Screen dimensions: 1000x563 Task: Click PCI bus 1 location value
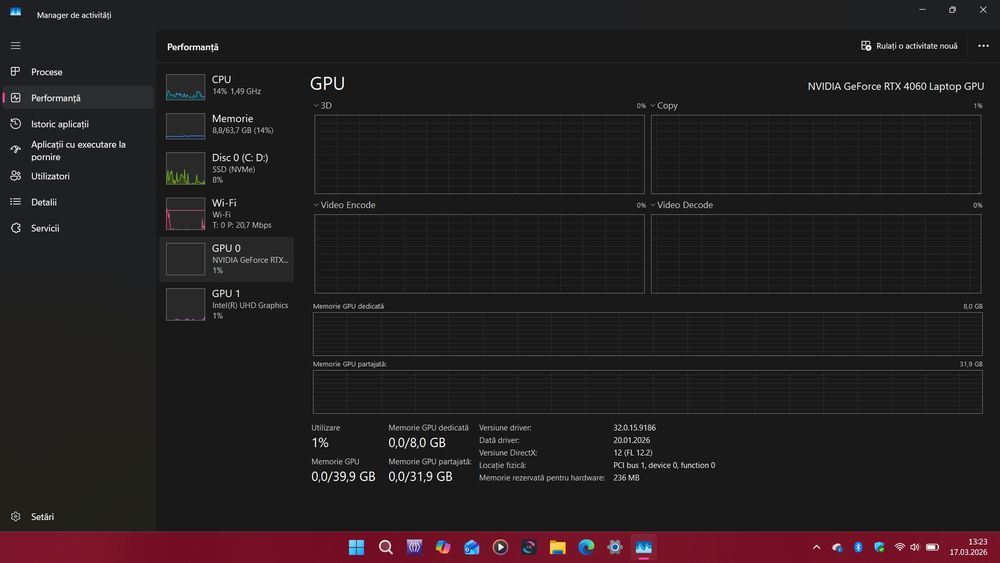pos(664,465)
